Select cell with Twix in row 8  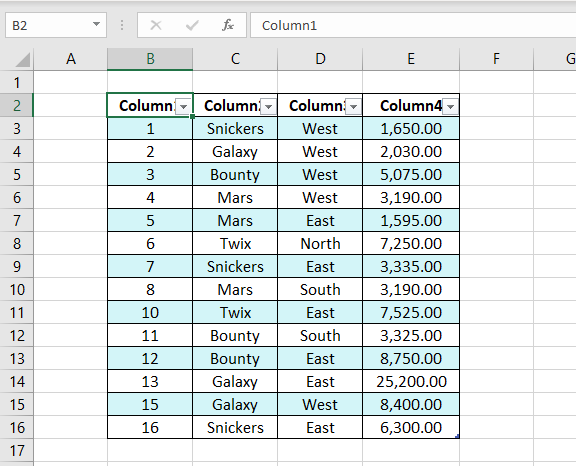pyautogui.click(x=235, y=243)
